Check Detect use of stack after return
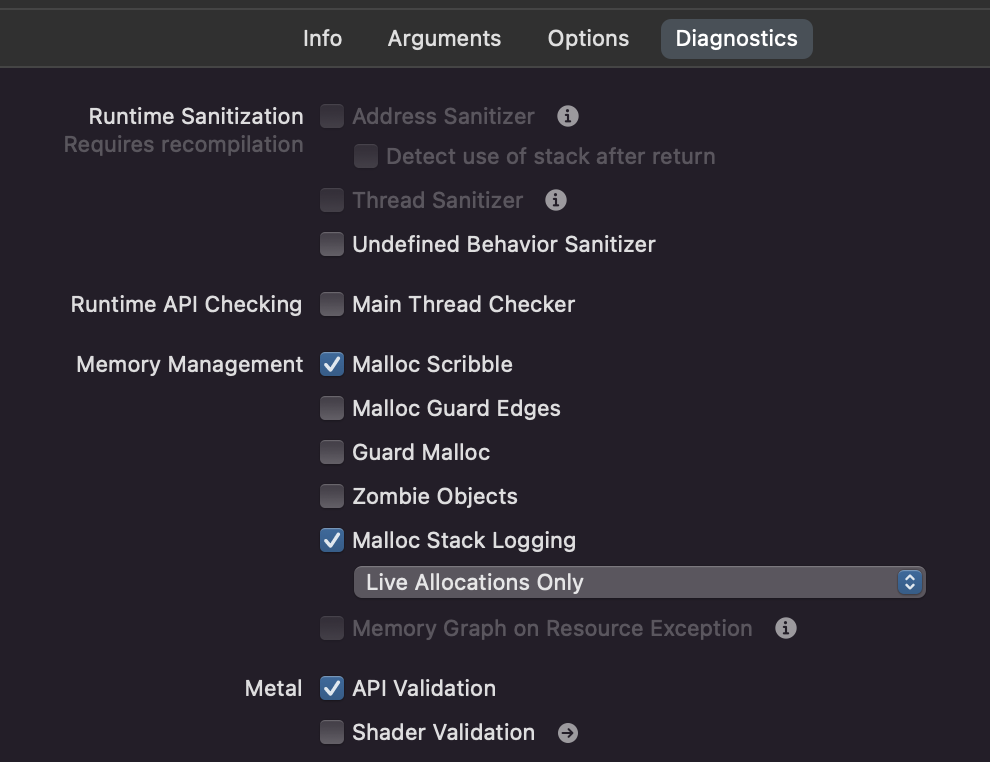The width and height of the screenshot is (990, 762). [366, 156]
